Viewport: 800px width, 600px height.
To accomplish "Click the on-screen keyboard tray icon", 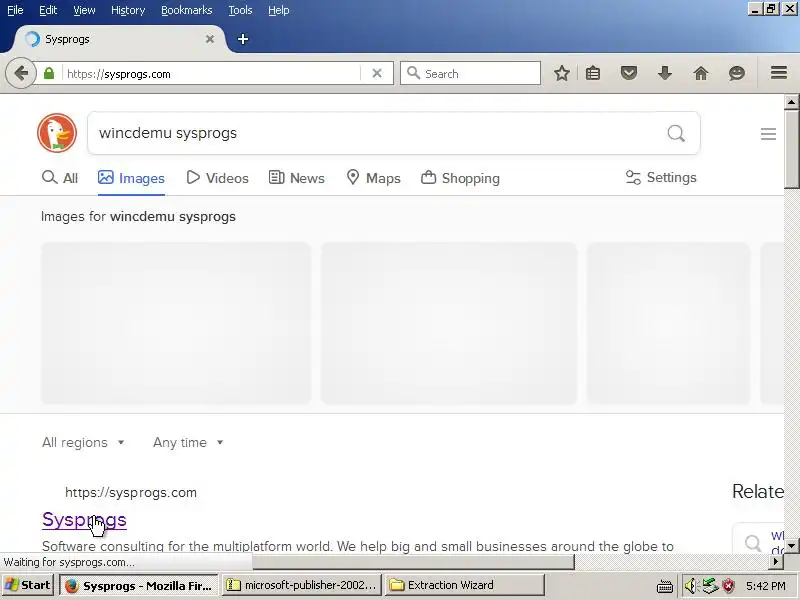I will 664,586.
